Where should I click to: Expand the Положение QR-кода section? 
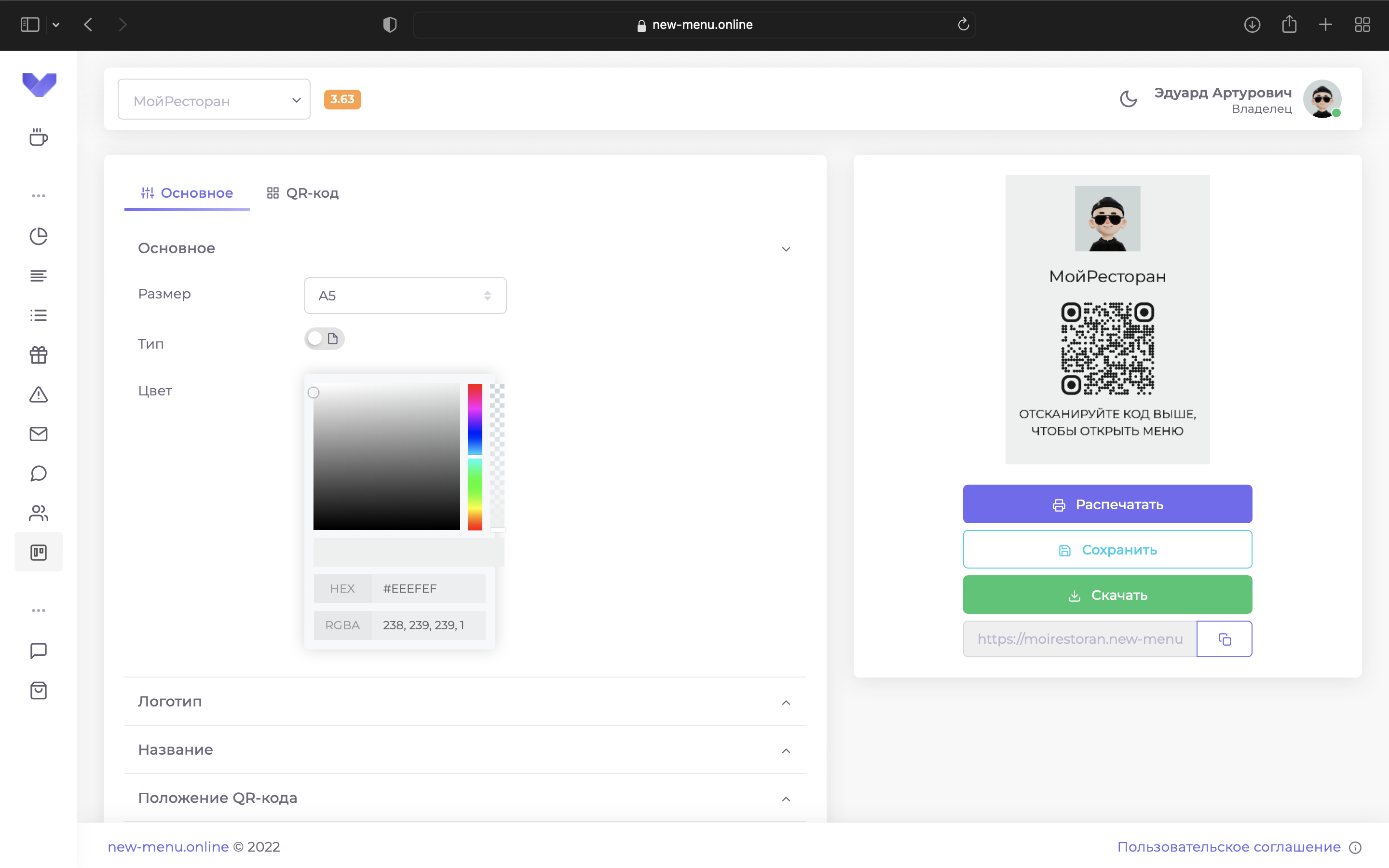465,798
